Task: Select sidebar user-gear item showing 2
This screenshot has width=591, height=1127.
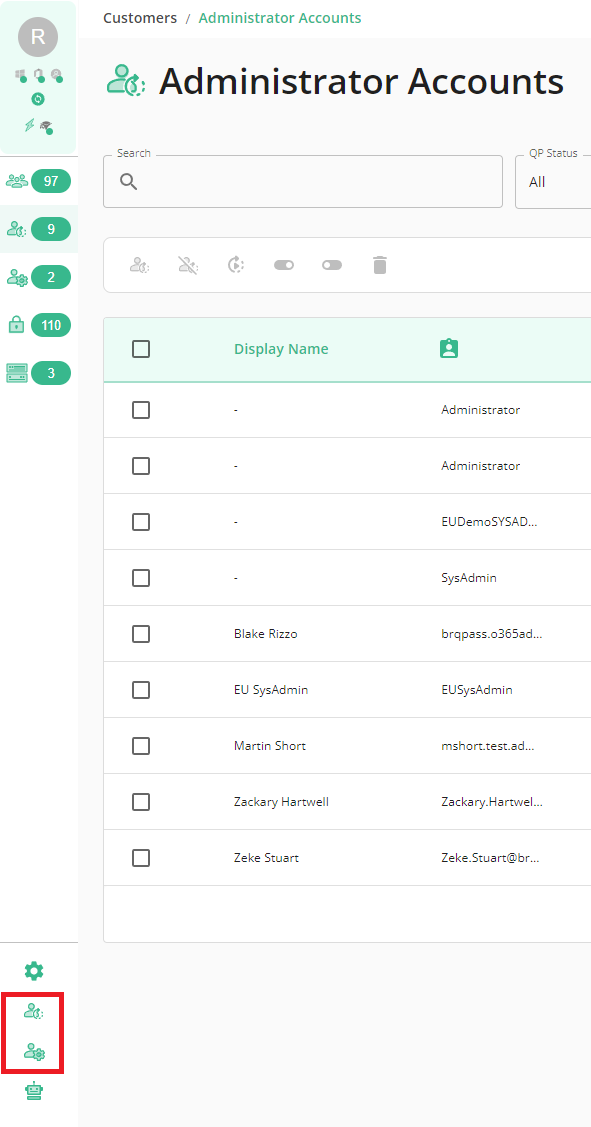Action: pos(38,277)
